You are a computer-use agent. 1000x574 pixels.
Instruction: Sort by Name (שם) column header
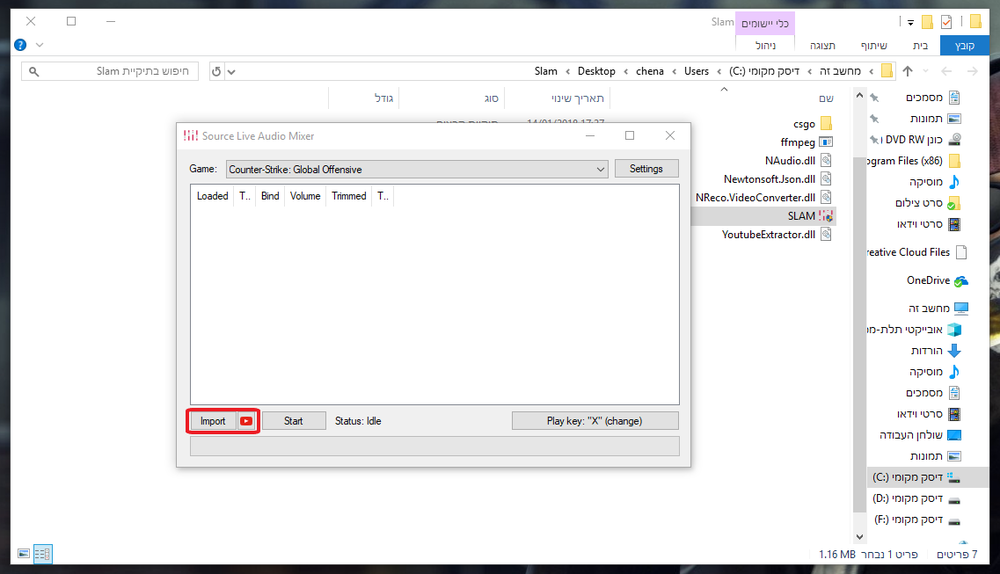(827, 98)
